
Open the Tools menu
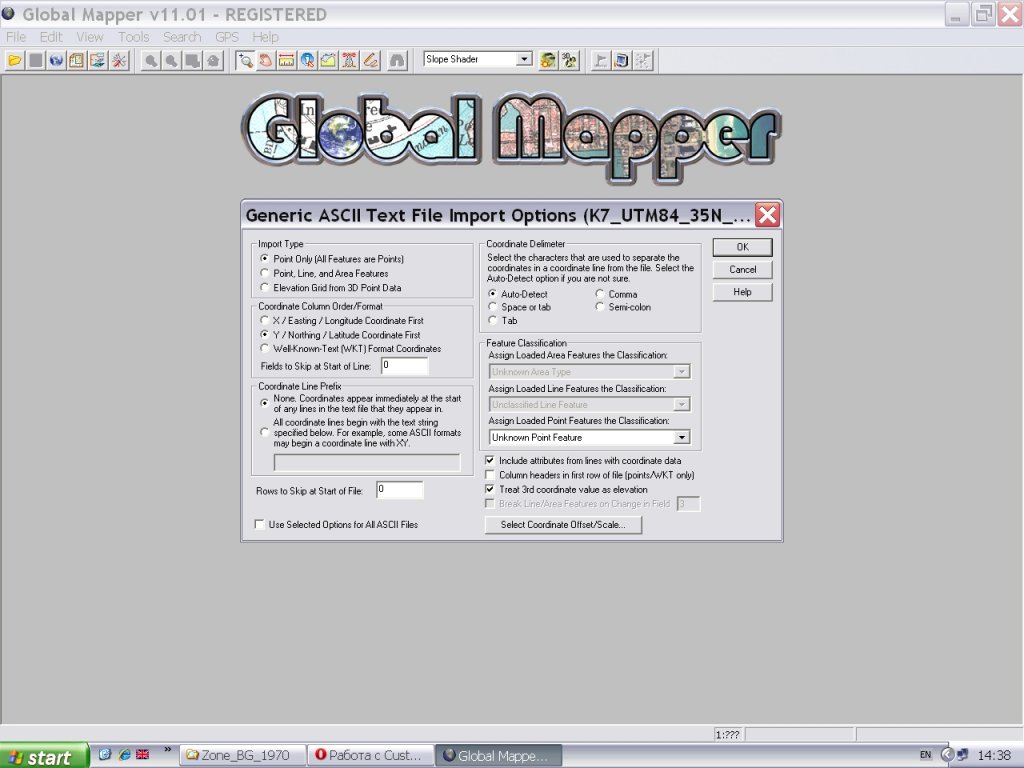(x=133, y=37)
